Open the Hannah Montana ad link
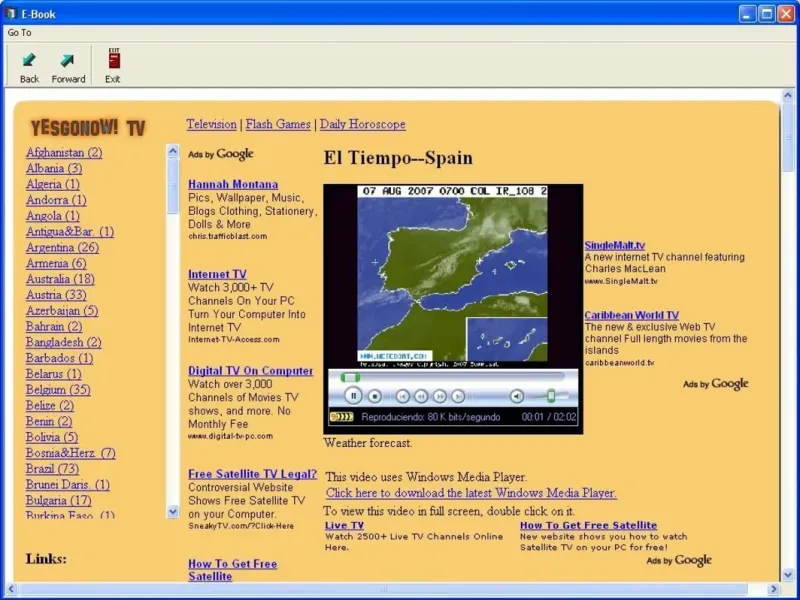Image resolution: width=800 pixels, height=600 pixels. pyautogui.click(x=233, y=184)
